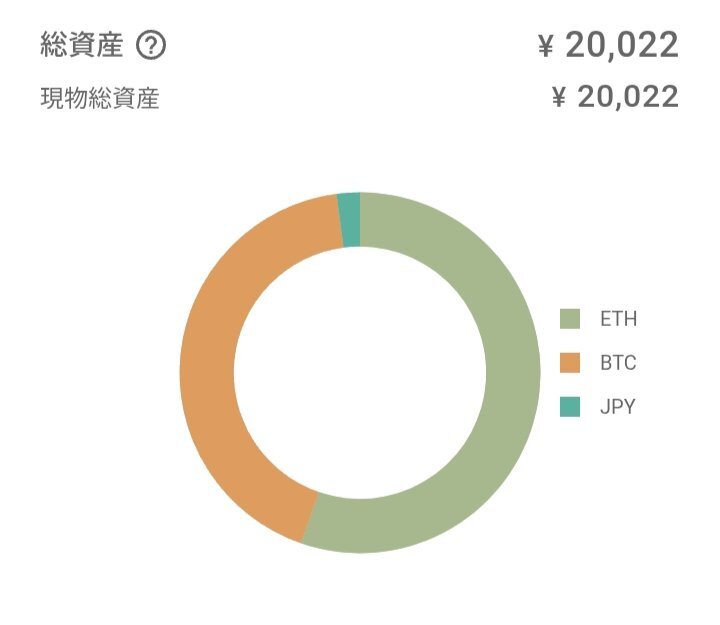Click the ETH legend color swatch
The width and height of the screenshot is (720, 625).
point(570,320)
